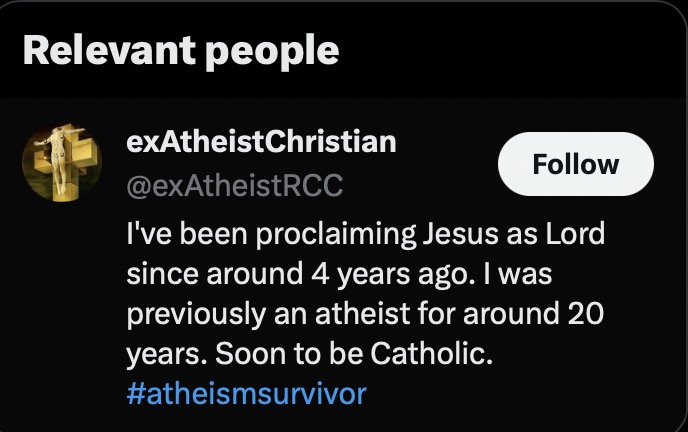Click the exAtheistChristian display name
Image resolution: width=688 pixels, height=432 pixels.
pos(261,142)
